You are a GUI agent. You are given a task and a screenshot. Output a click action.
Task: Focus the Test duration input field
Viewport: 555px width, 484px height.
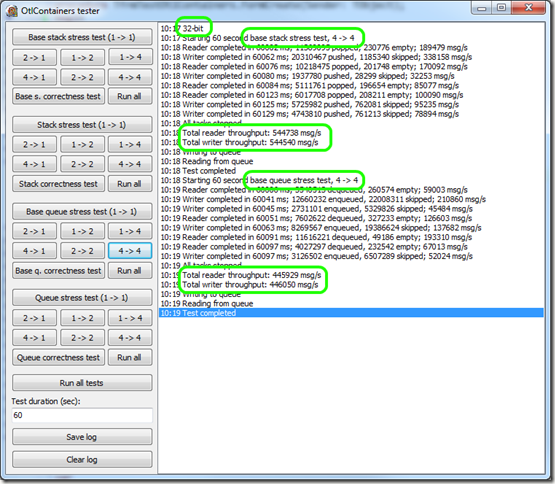(82, 415)
